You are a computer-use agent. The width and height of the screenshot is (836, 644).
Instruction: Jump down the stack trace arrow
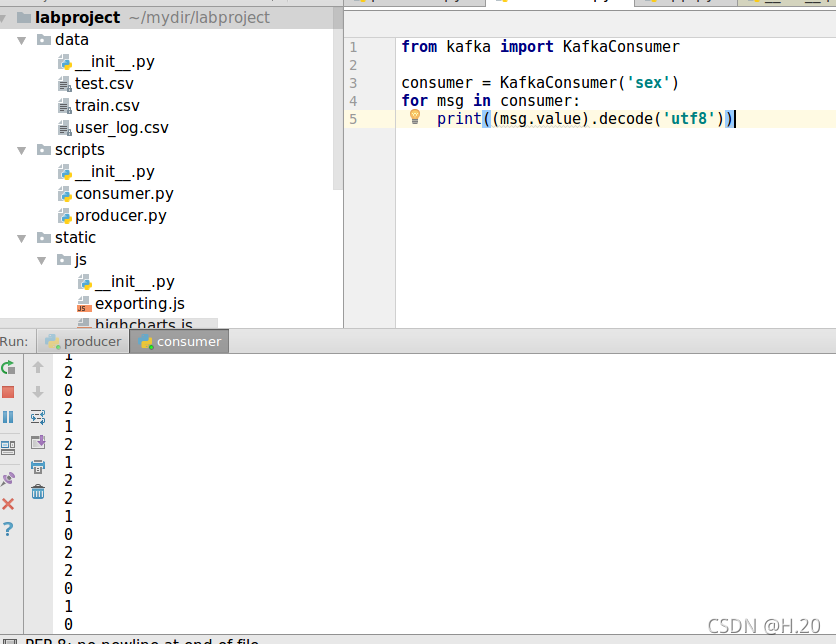tap(38, 392)
